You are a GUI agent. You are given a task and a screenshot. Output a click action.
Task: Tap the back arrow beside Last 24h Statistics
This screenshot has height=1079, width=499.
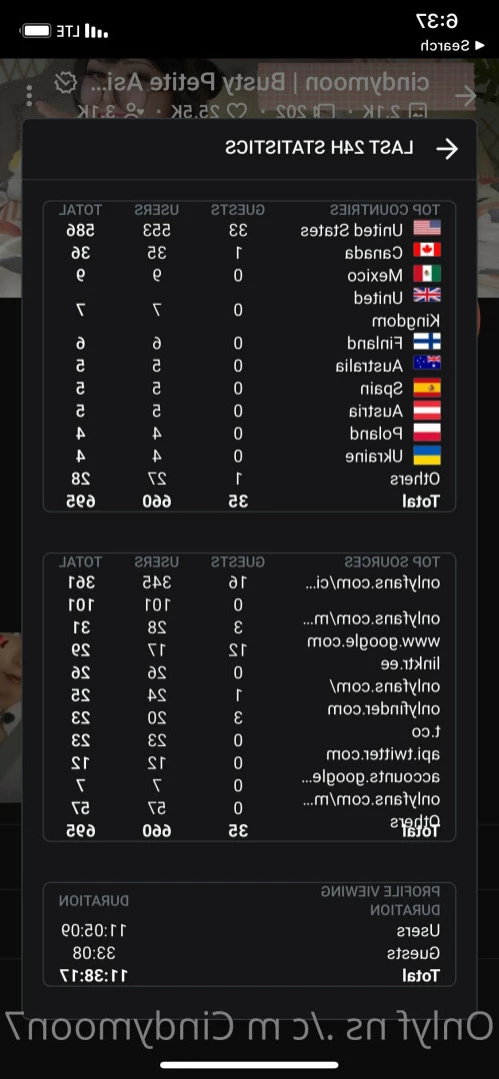click(447, 149)
